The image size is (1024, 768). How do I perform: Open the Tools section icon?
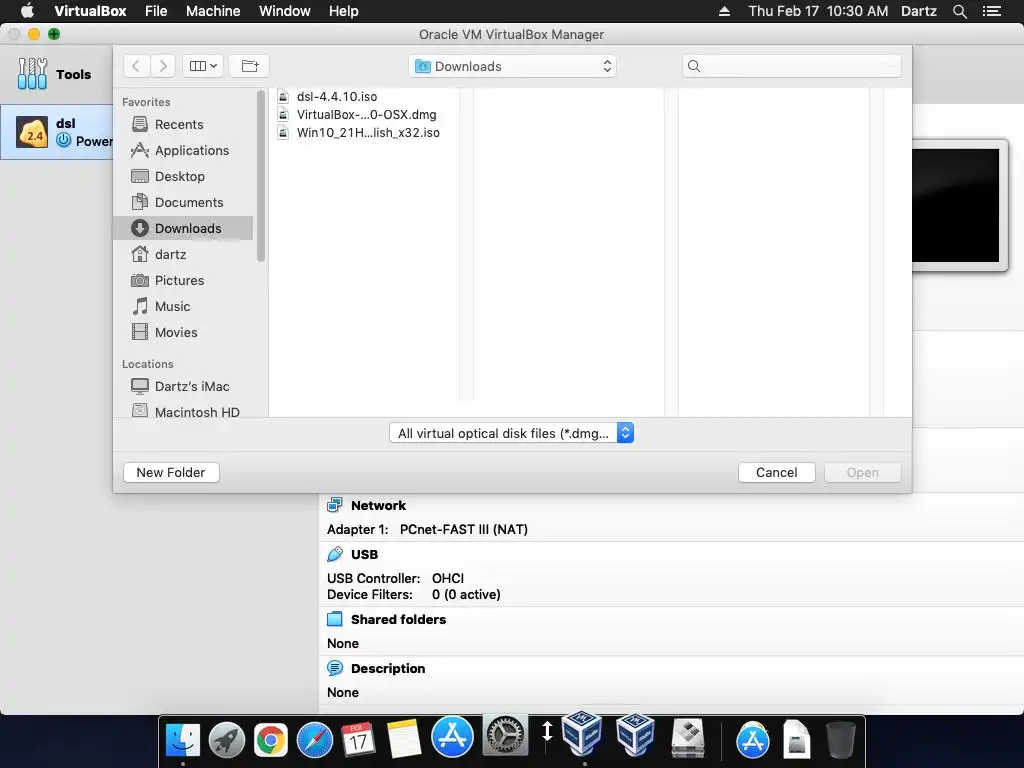[x=32, y=74]
